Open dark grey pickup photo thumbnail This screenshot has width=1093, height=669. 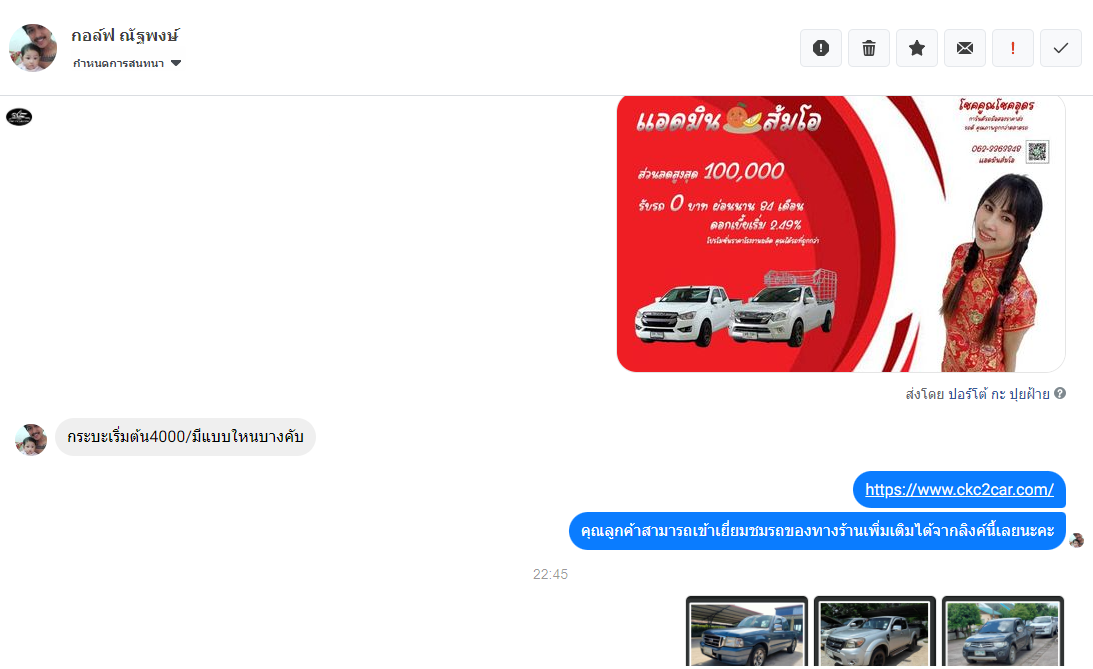pos(1002,633)
